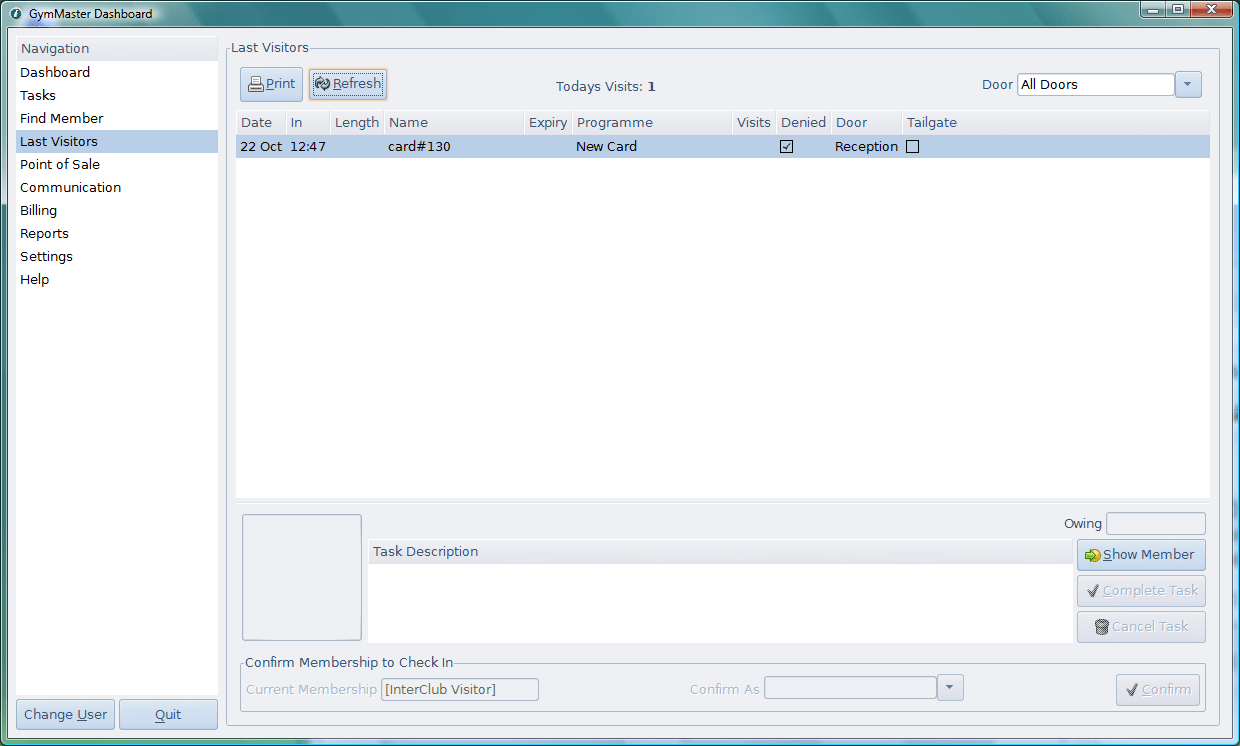Click the Confirm As combo field

coord(850,688)
